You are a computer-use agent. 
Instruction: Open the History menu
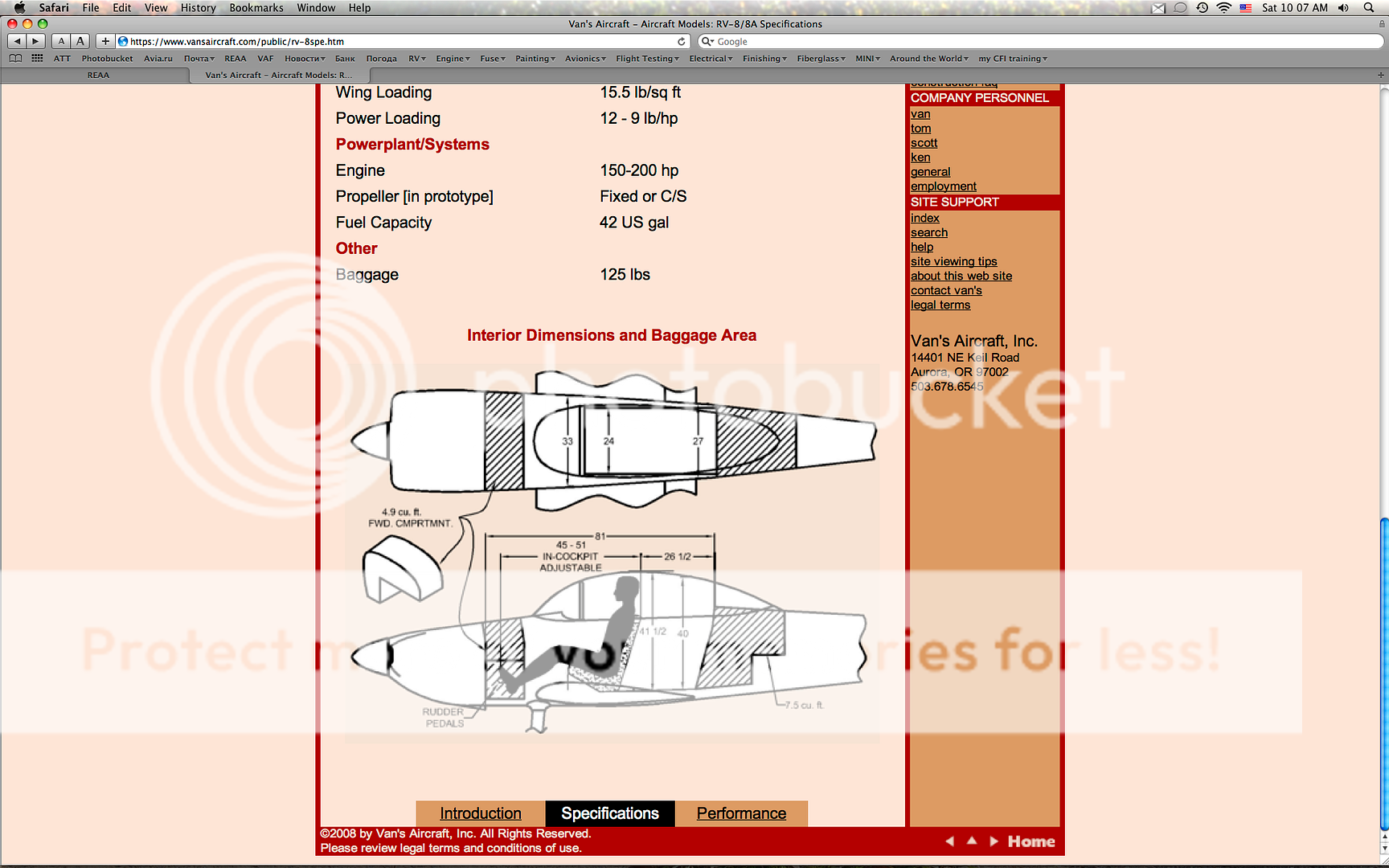click(198, 7)
